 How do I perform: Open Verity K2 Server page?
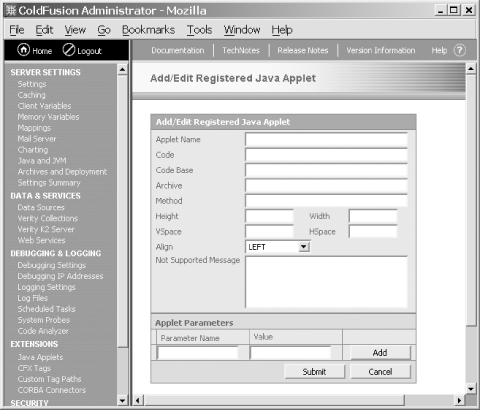click(46, 230)
